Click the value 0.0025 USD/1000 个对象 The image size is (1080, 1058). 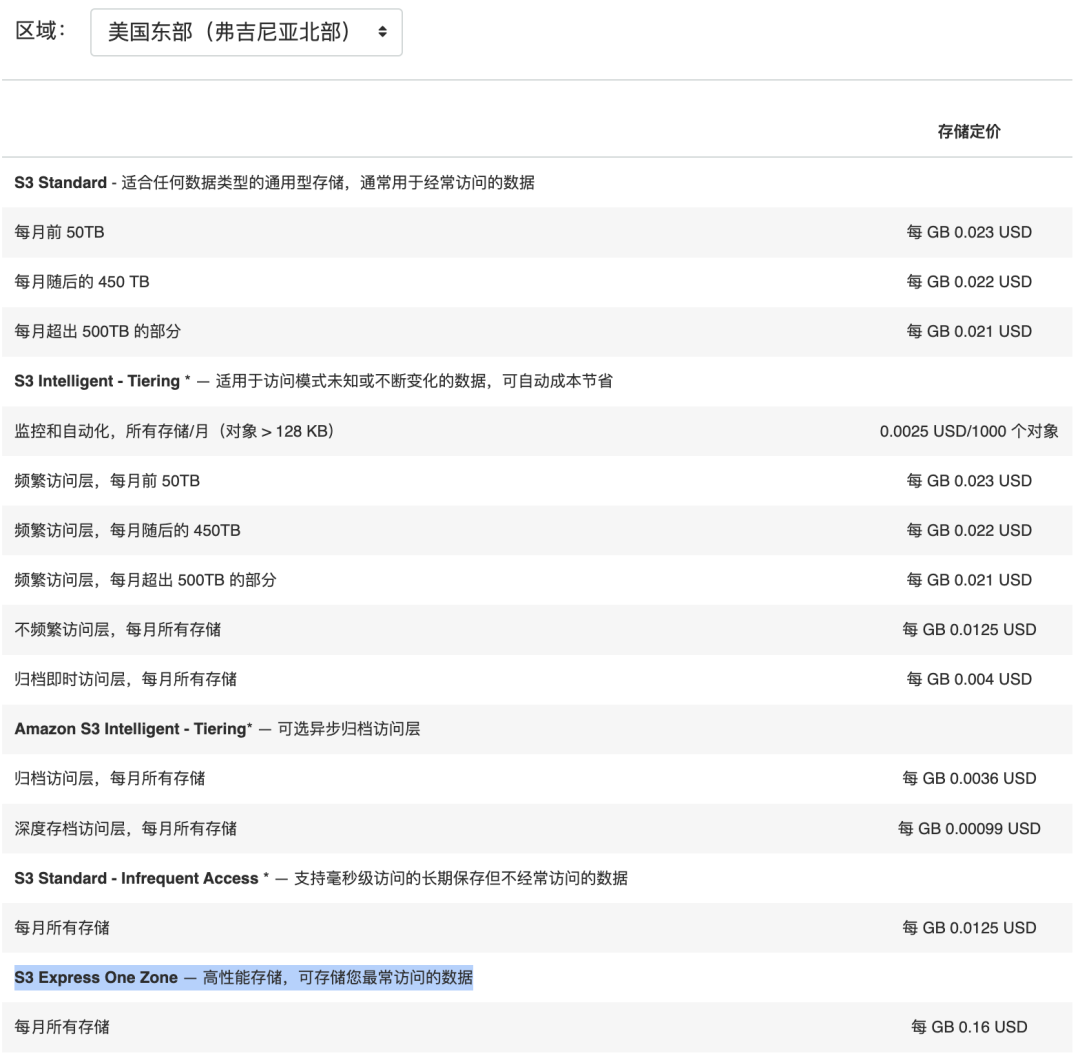click(968, 431)
